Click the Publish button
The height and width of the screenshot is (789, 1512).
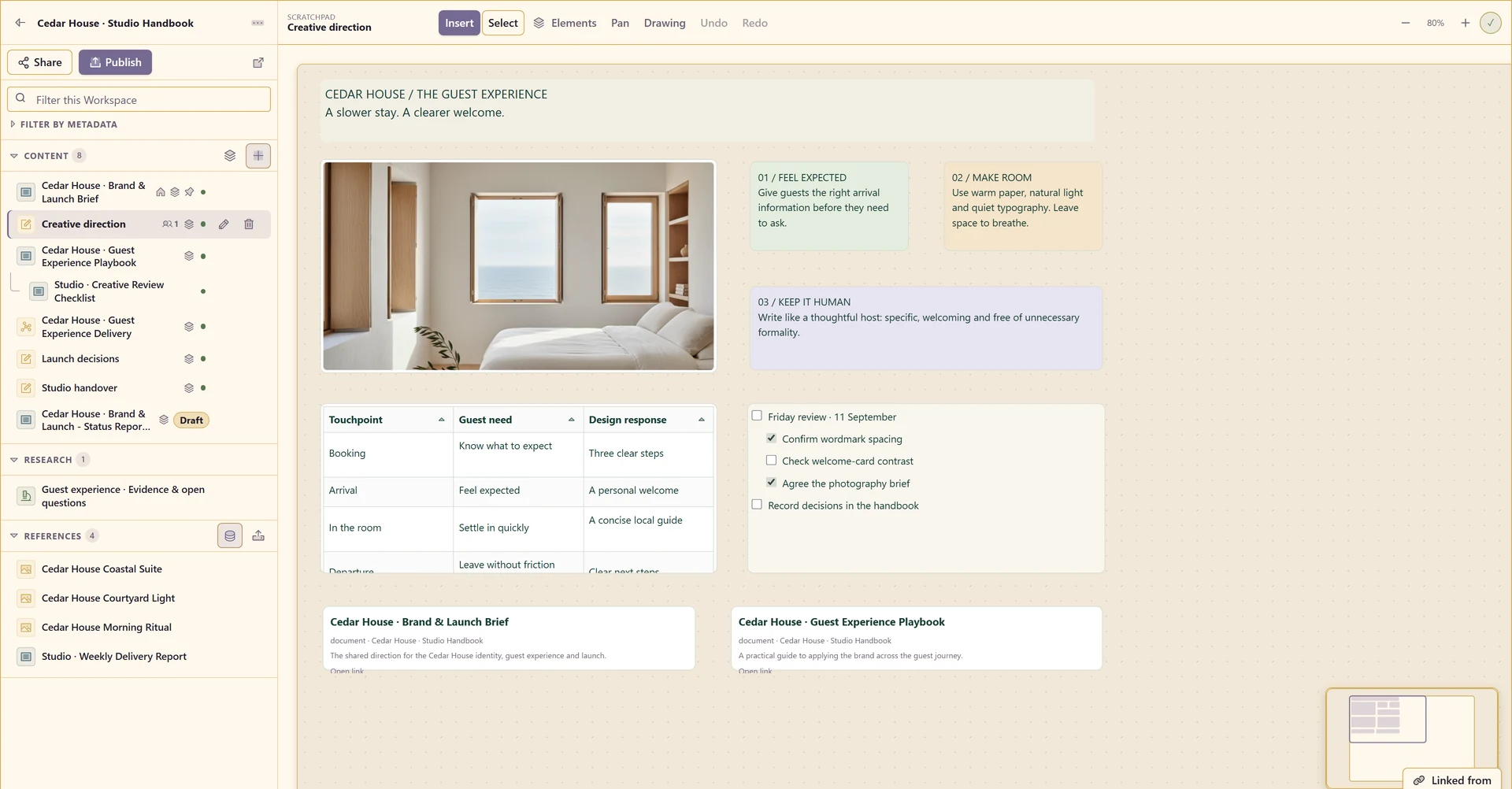115,62
